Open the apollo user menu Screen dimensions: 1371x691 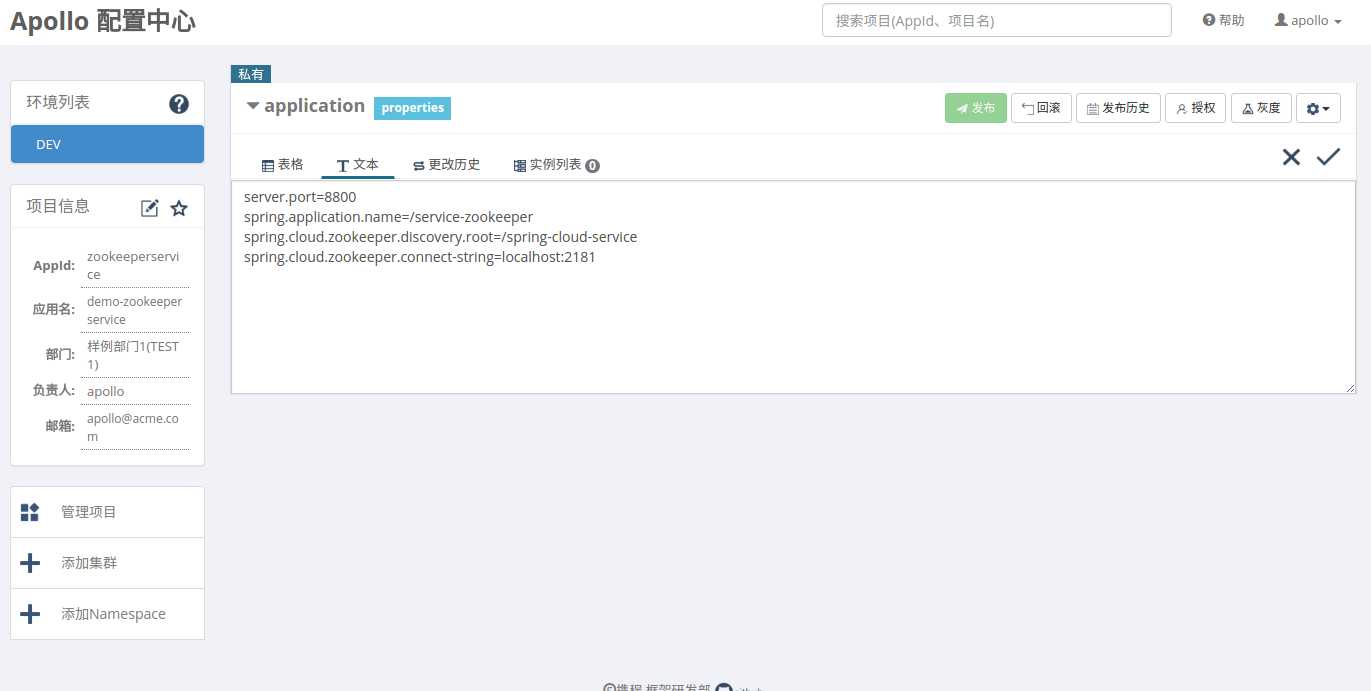click(x=1308, y=20)
